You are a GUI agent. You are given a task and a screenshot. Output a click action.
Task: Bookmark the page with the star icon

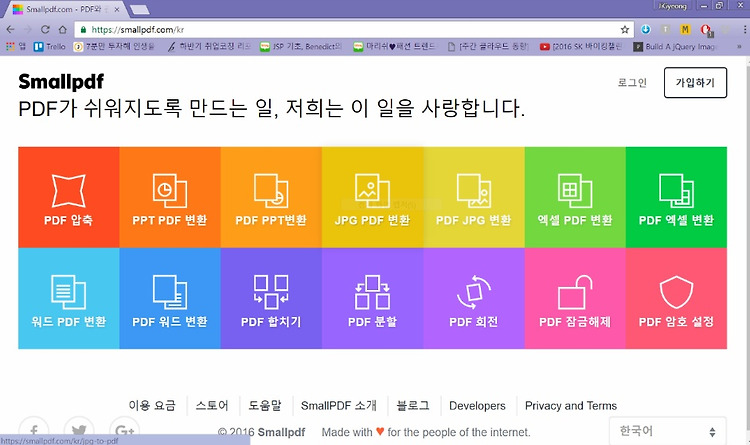pyautogui.click(x=625, y=30)
